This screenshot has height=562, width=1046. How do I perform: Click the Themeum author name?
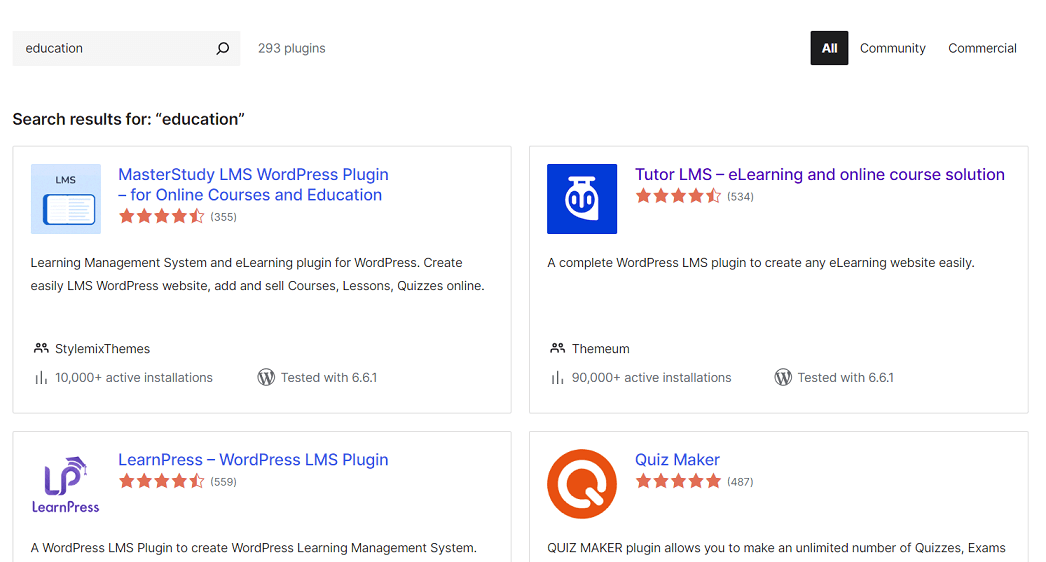600,348
